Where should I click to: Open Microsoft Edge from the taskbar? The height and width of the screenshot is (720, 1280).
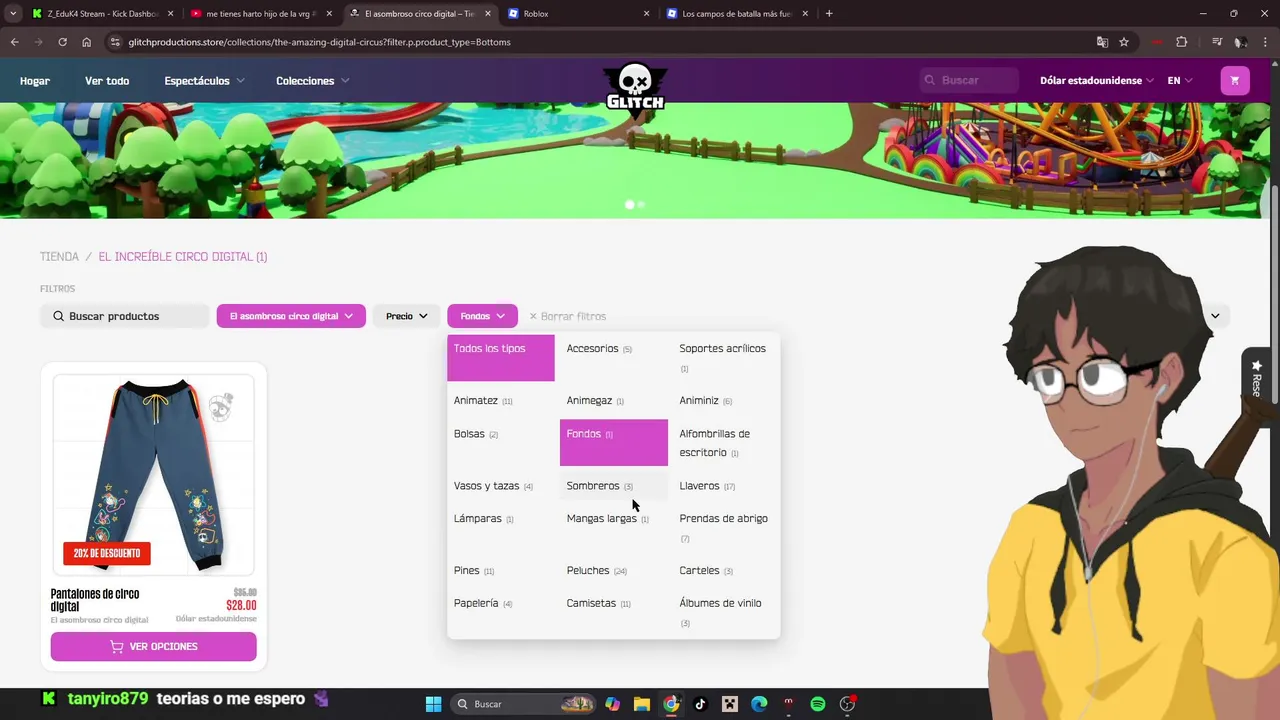click(x=759, y=704)
